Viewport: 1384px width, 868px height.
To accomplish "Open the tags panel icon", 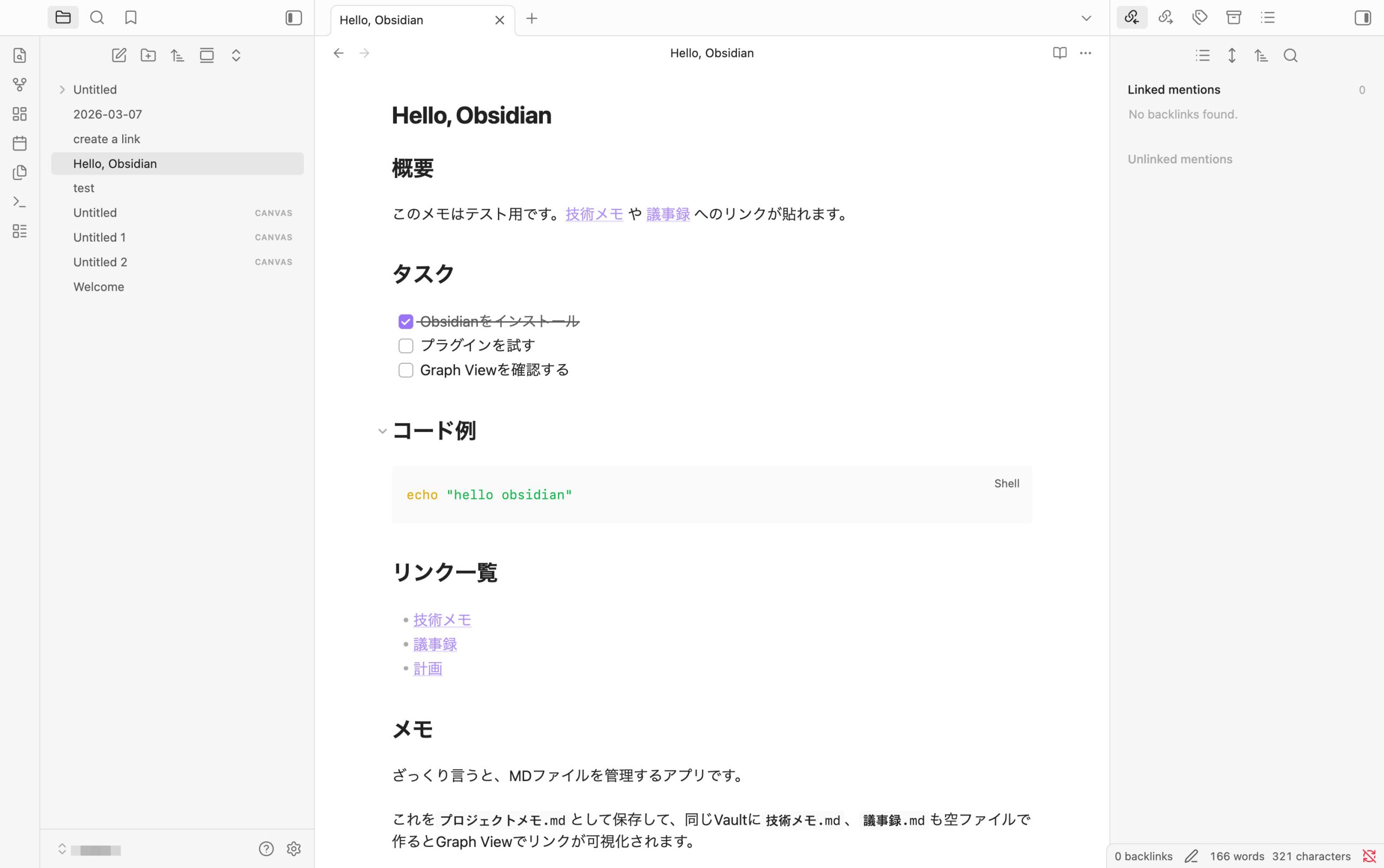I will coord(1199,18).
